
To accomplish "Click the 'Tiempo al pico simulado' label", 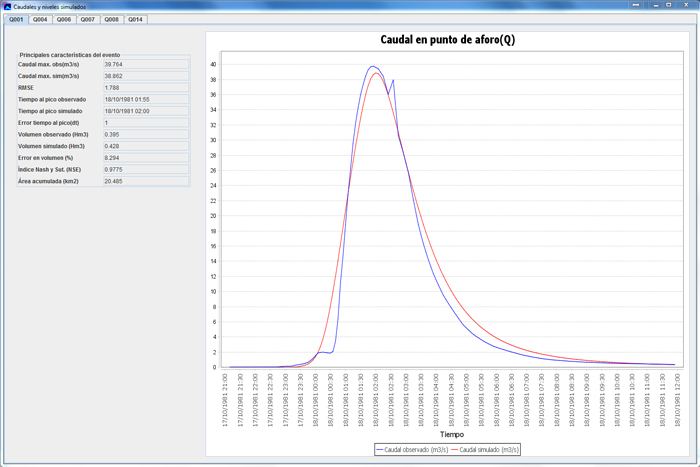I will point(50,111).
